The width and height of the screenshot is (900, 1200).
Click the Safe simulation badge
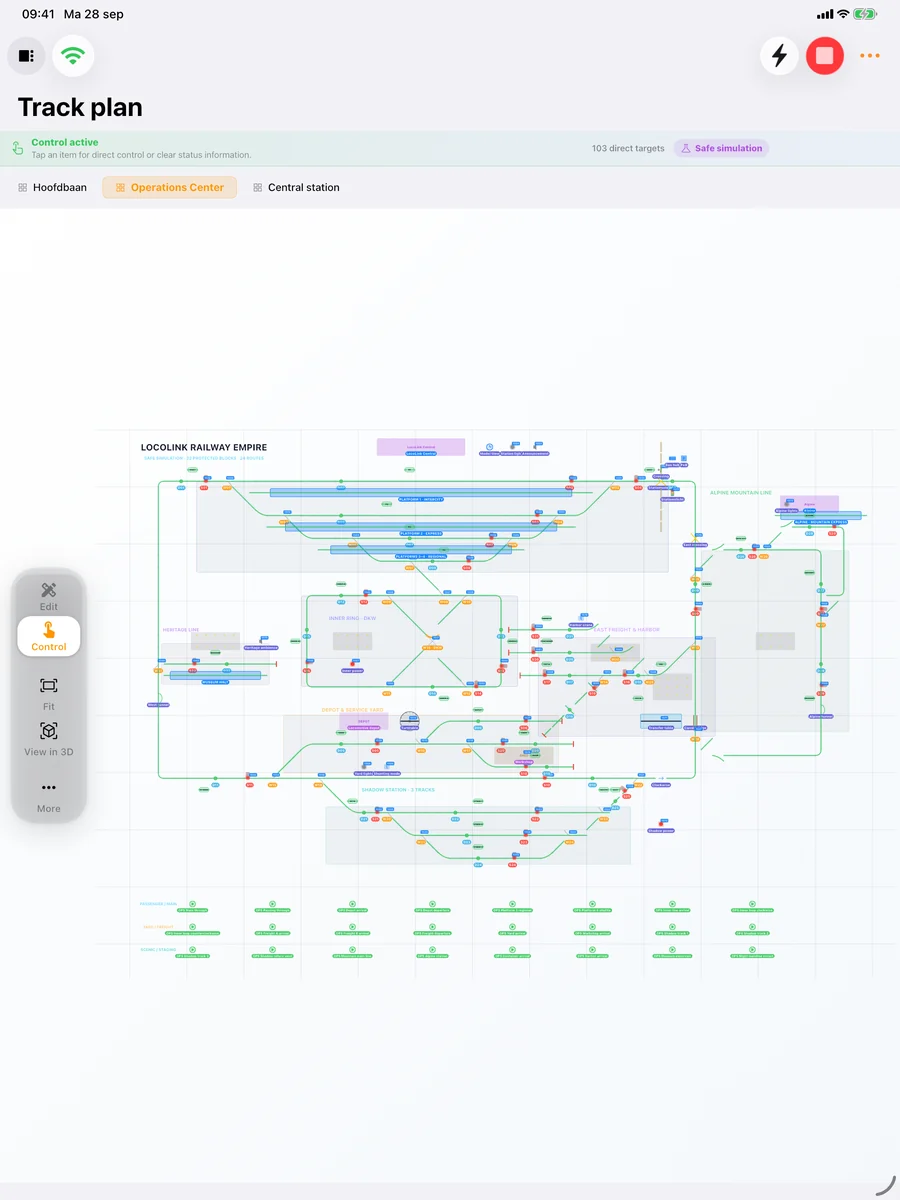(x=721, y=148)
